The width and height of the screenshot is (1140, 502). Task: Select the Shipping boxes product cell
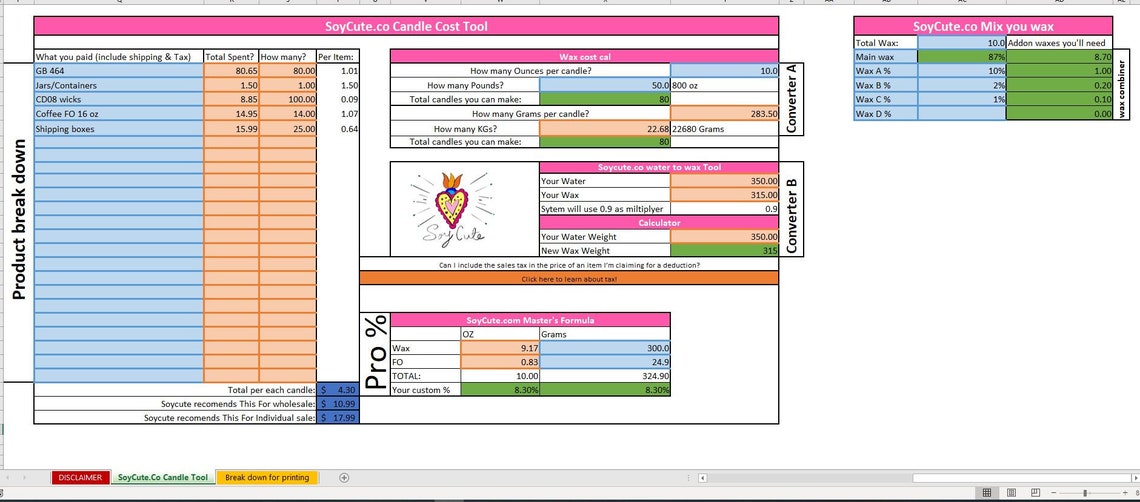(x=119, y=129)
